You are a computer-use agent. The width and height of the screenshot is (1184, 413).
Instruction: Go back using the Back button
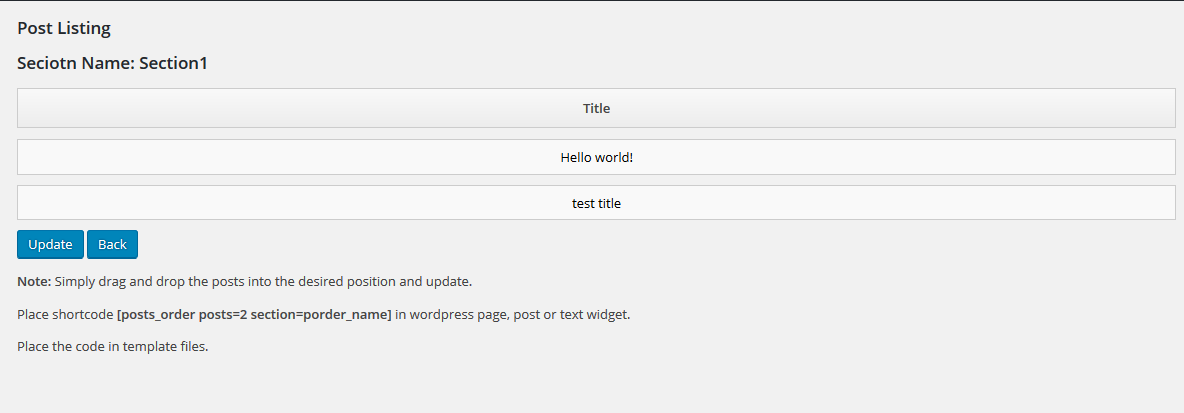(x=112, y=245)
